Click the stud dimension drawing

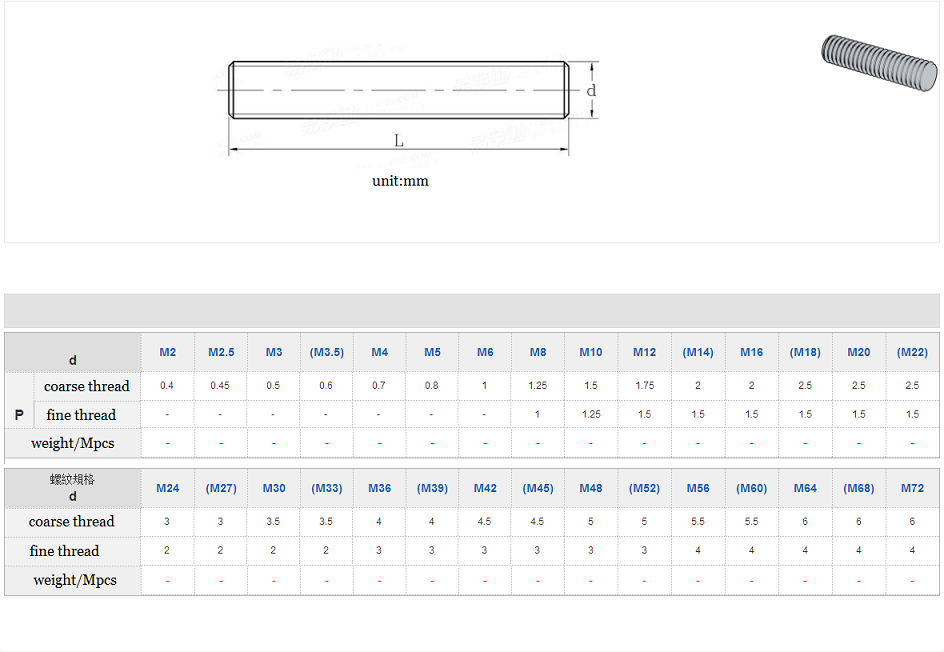(x=408, y=107)
